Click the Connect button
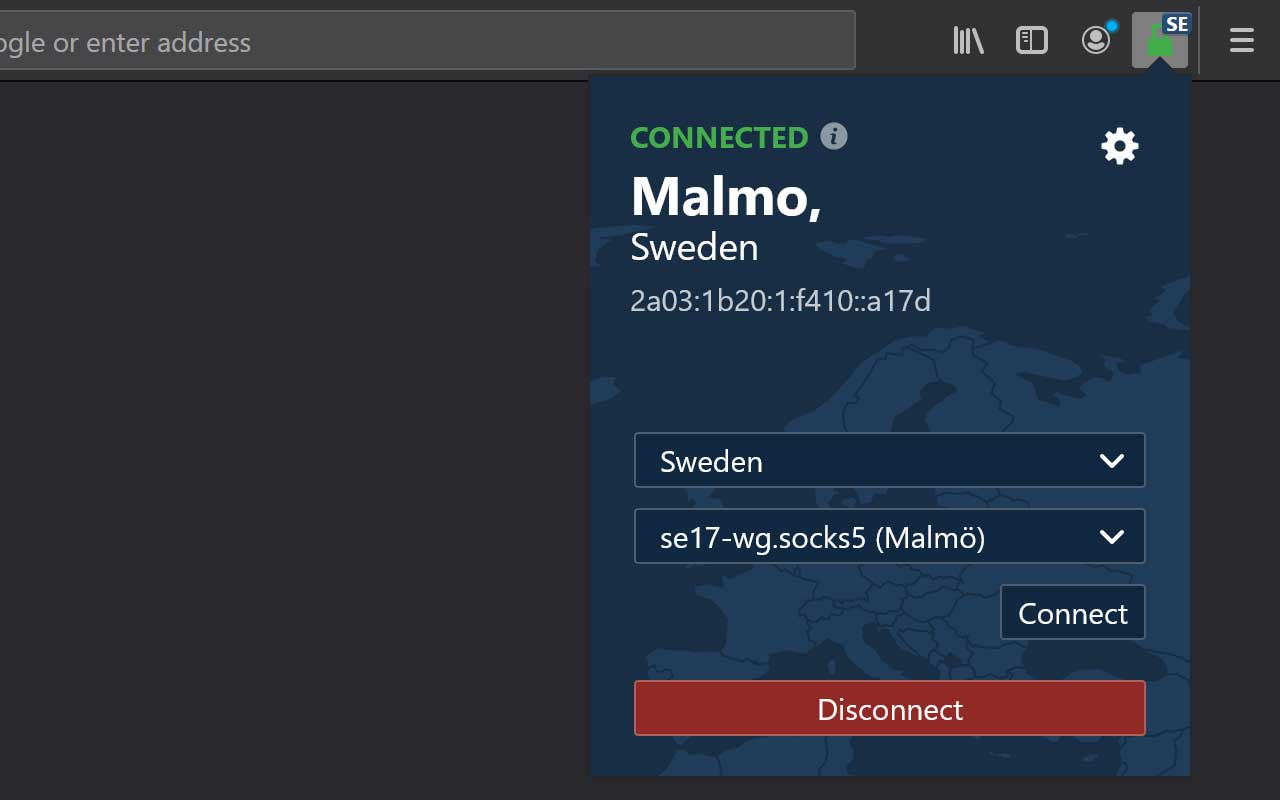Viewport: 1280px width, 800px height. (1073, 613)
